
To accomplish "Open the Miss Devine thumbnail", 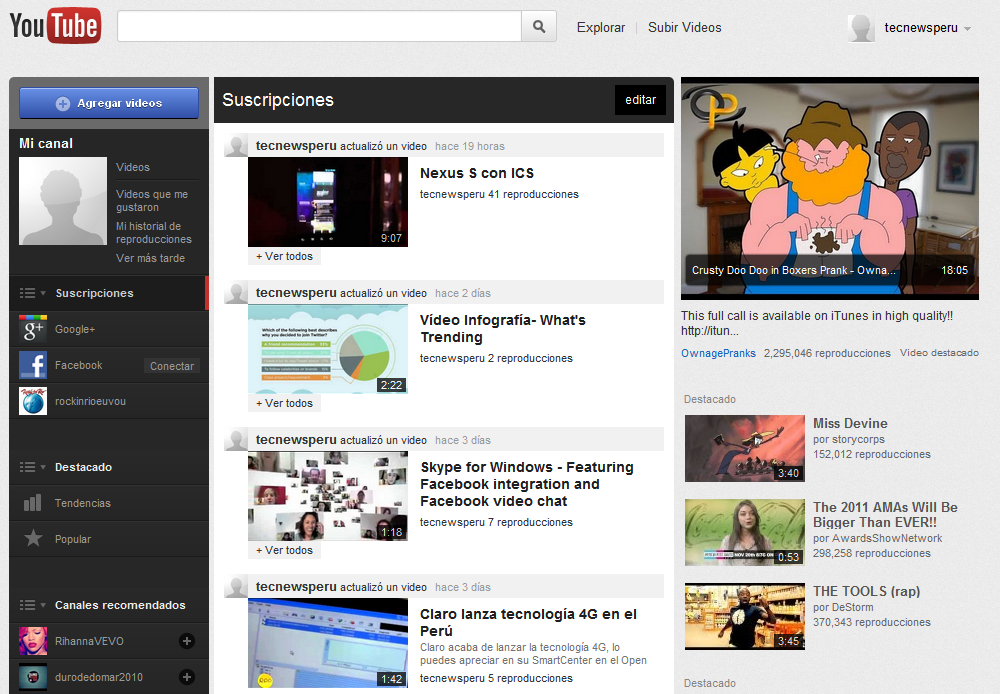I will [745, 448].
